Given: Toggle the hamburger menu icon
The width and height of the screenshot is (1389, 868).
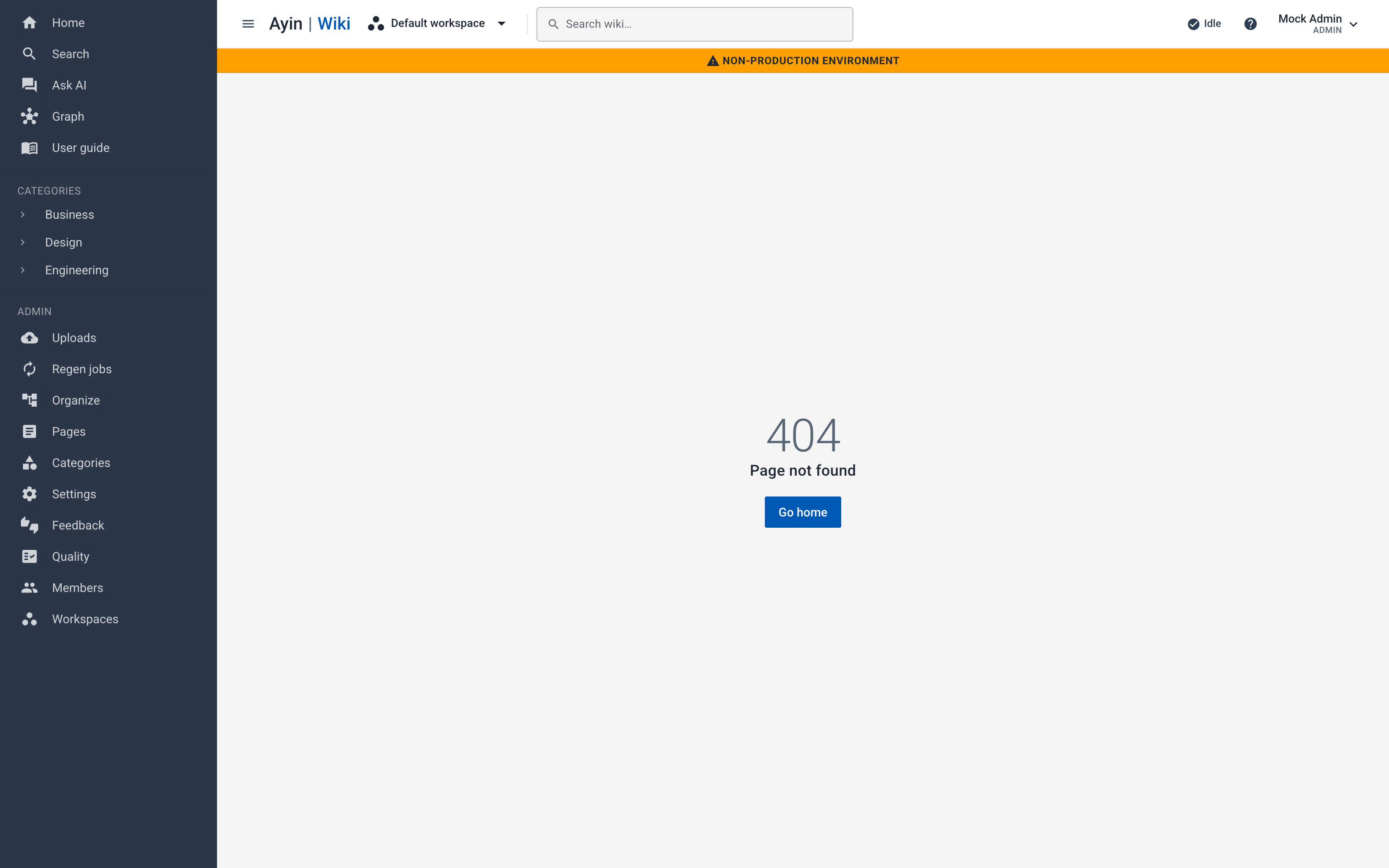Looking at the screenshot, I should [248, 23].
